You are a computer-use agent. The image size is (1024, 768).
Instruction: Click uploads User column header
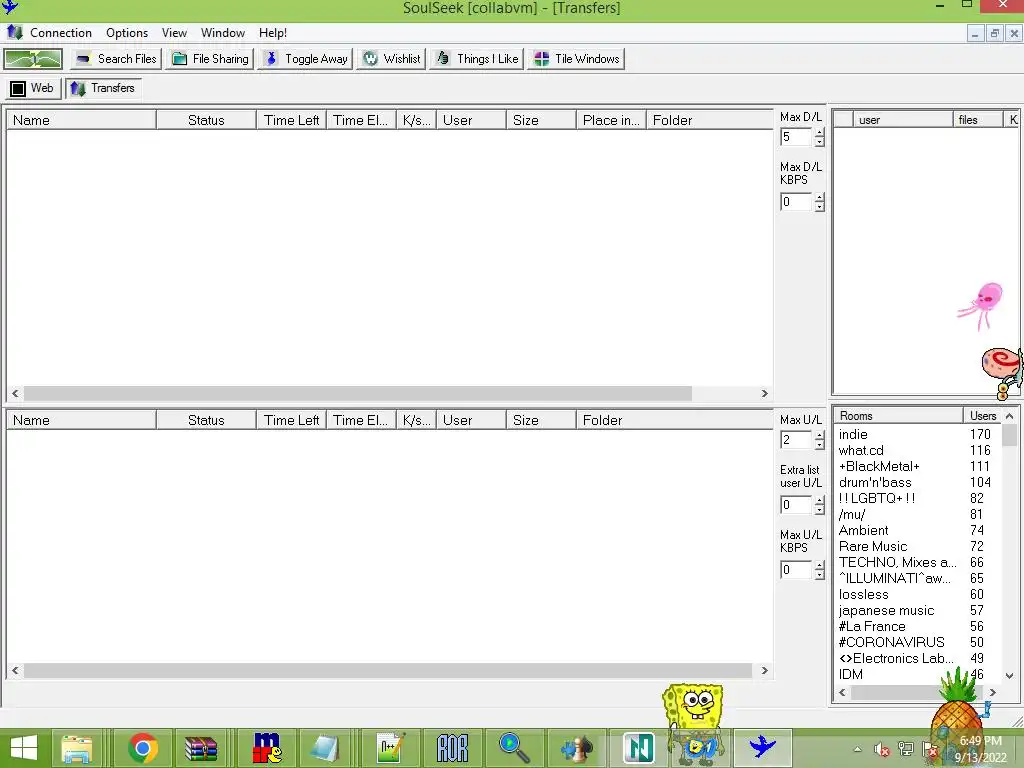point(471,420)
